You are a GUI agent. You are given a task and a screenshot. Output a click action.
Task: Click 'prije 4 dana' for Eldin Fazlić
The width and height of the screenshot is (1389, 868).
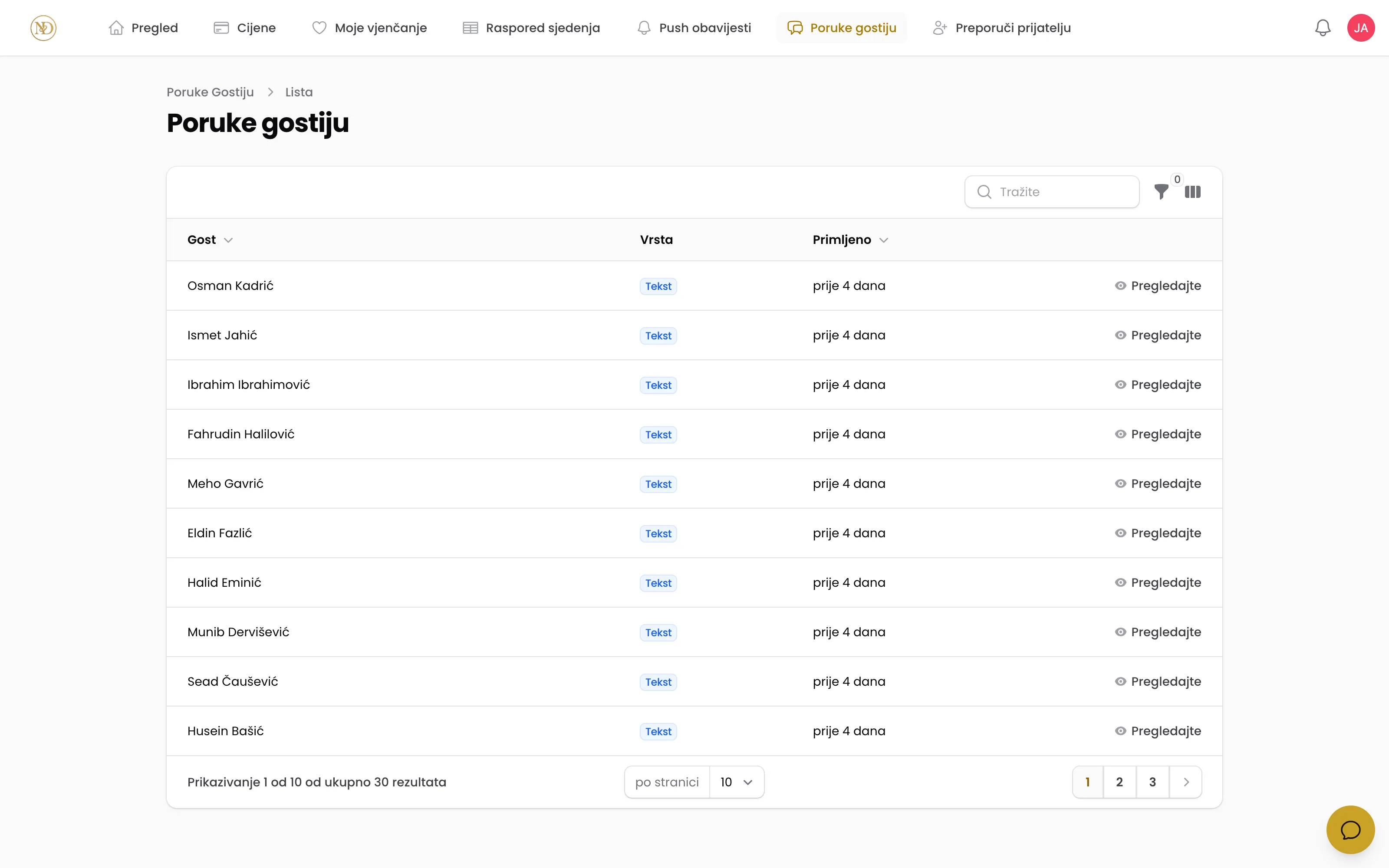tap(849, 533)
